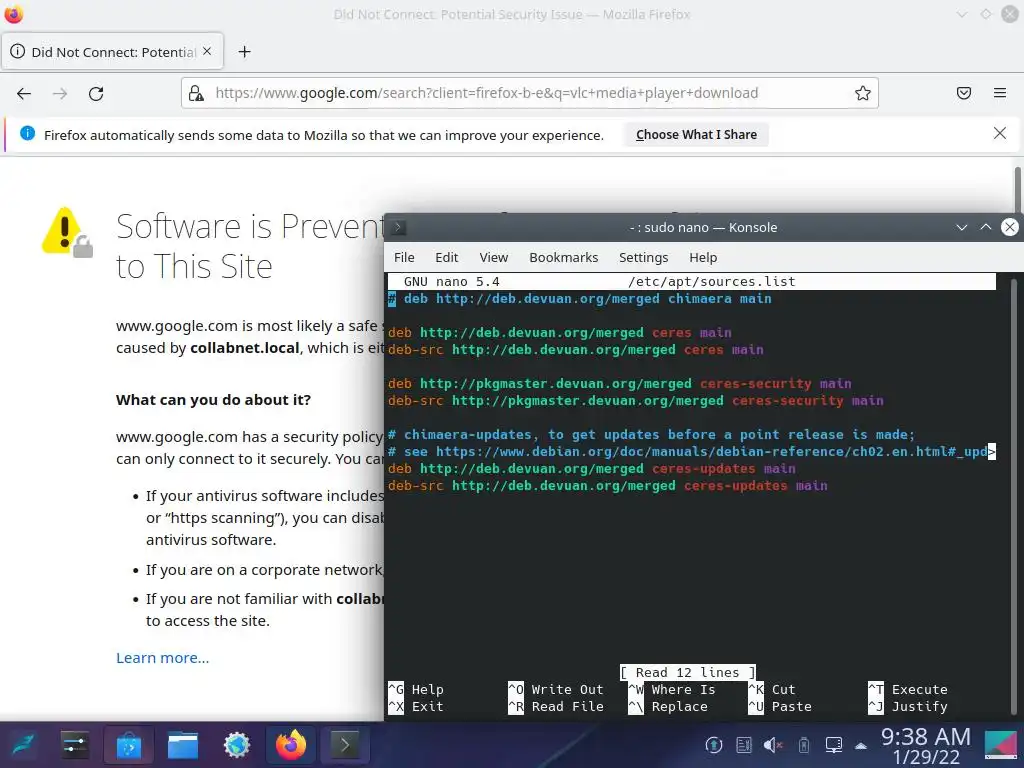This screenshot has height=768, width=1024.
Task: Click the ceres-security deb line
Action: pos(620,383)
